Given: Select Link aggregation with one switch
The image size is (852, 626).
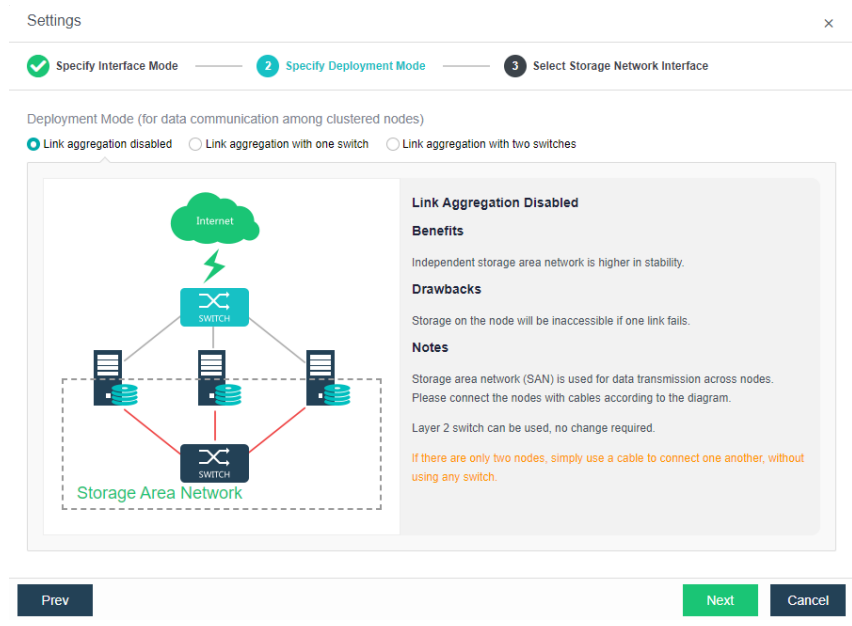Looking at the screenshot, I should pos(196,144).
